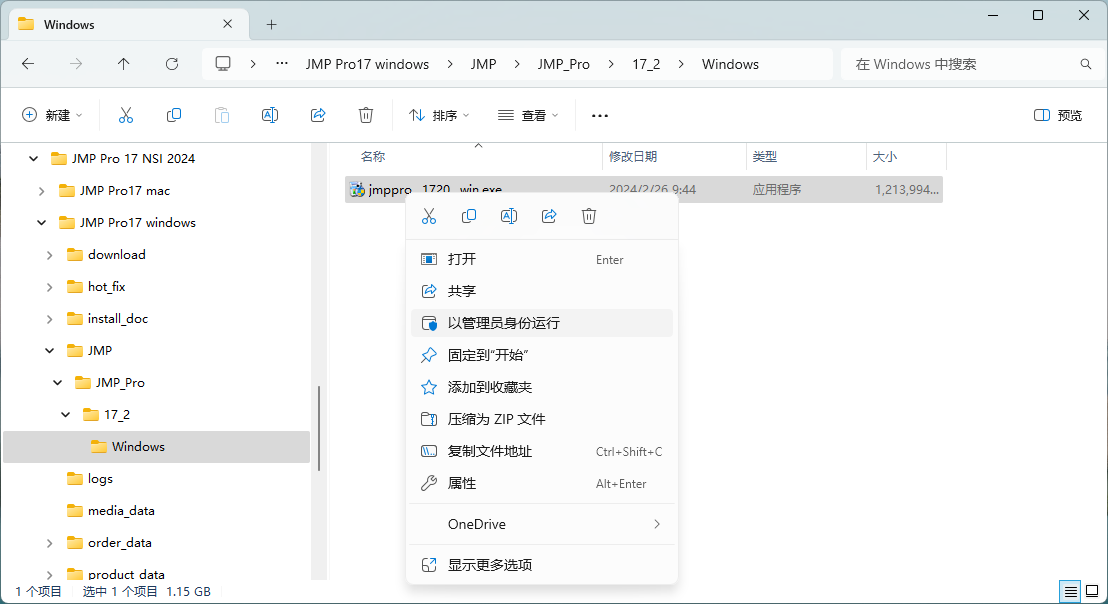Click the This PC monitor icon in address bar
This screenshot has height=604, width=1108.
point(223,64)
